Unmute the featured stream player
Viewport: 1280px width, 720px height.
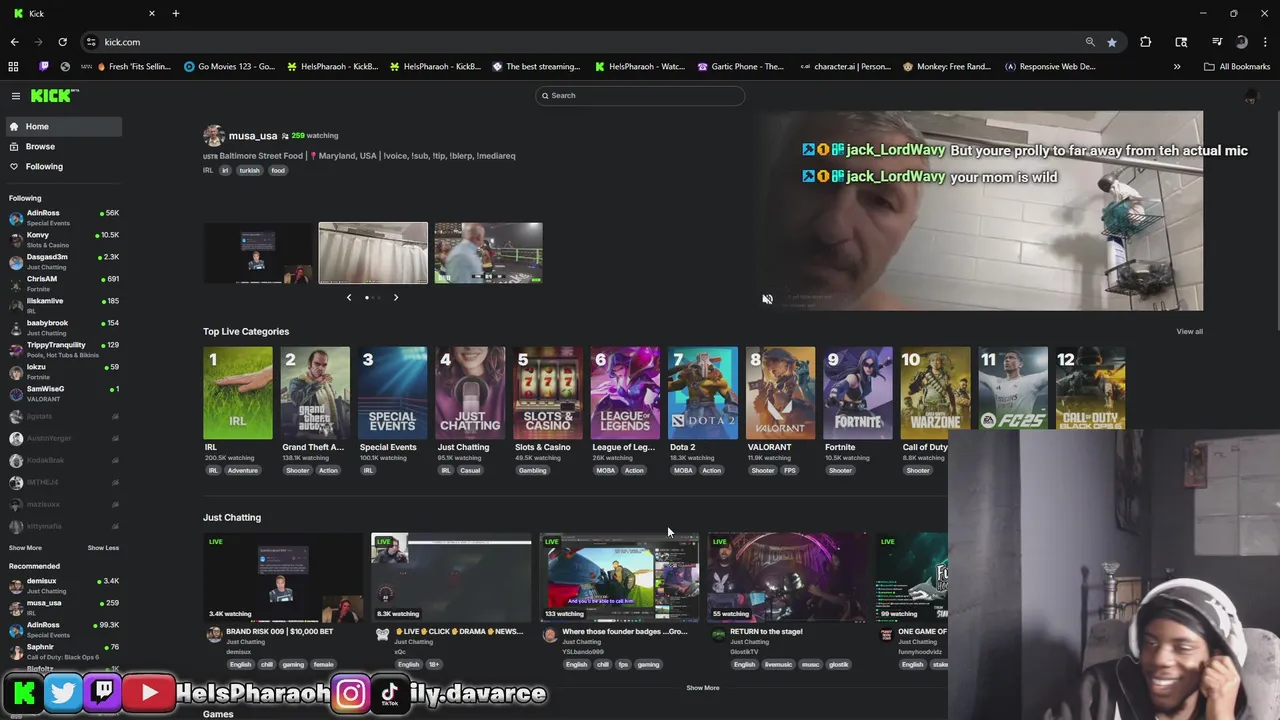point(767,299)
